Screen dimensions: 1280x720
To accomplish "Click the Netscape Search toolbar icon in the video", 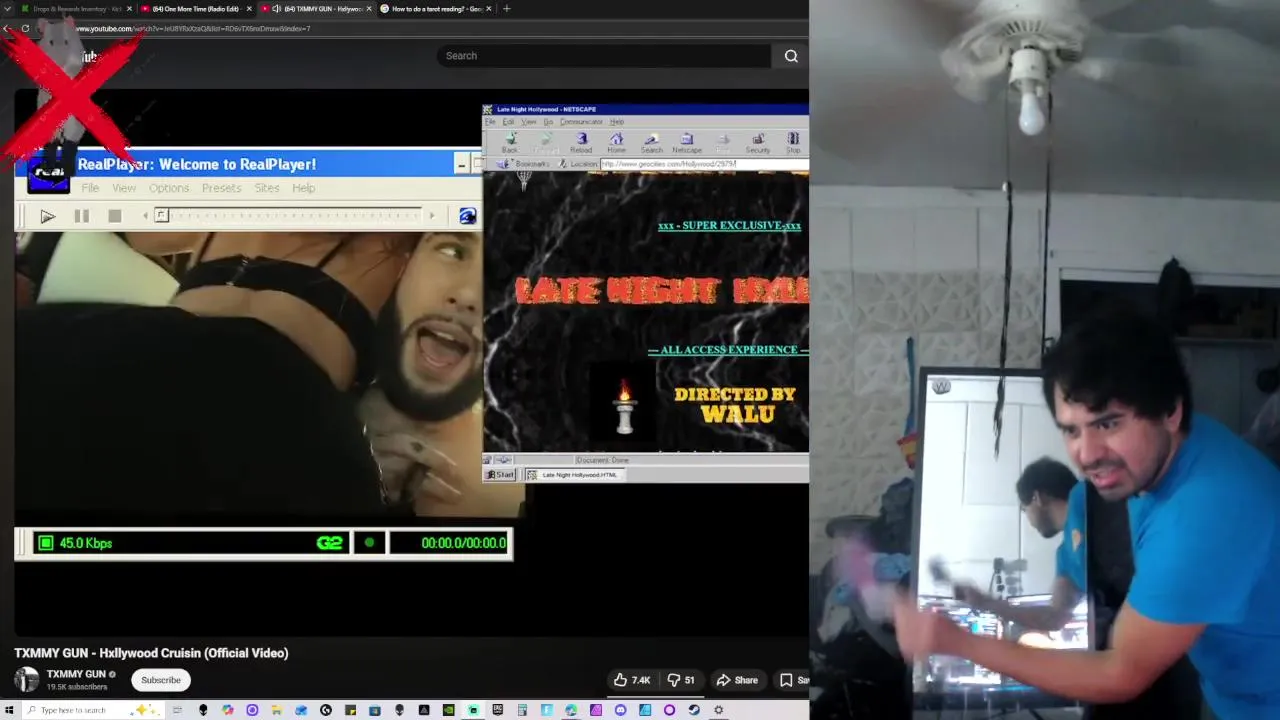I will click(x=651, y=143).
